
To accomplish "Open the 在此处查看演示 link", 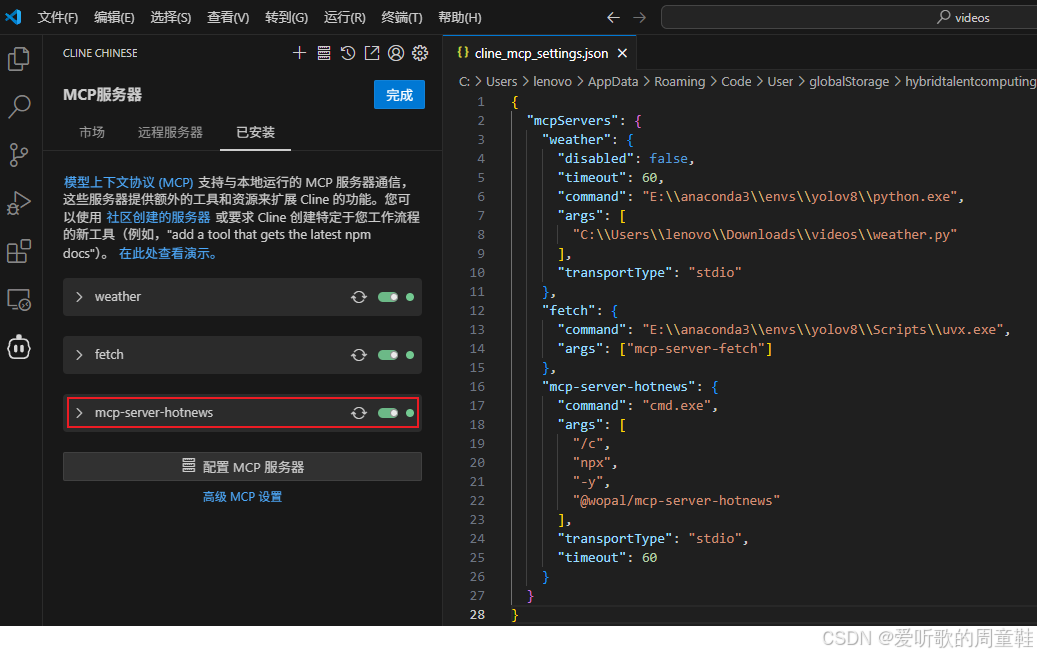I will point(167,253).
